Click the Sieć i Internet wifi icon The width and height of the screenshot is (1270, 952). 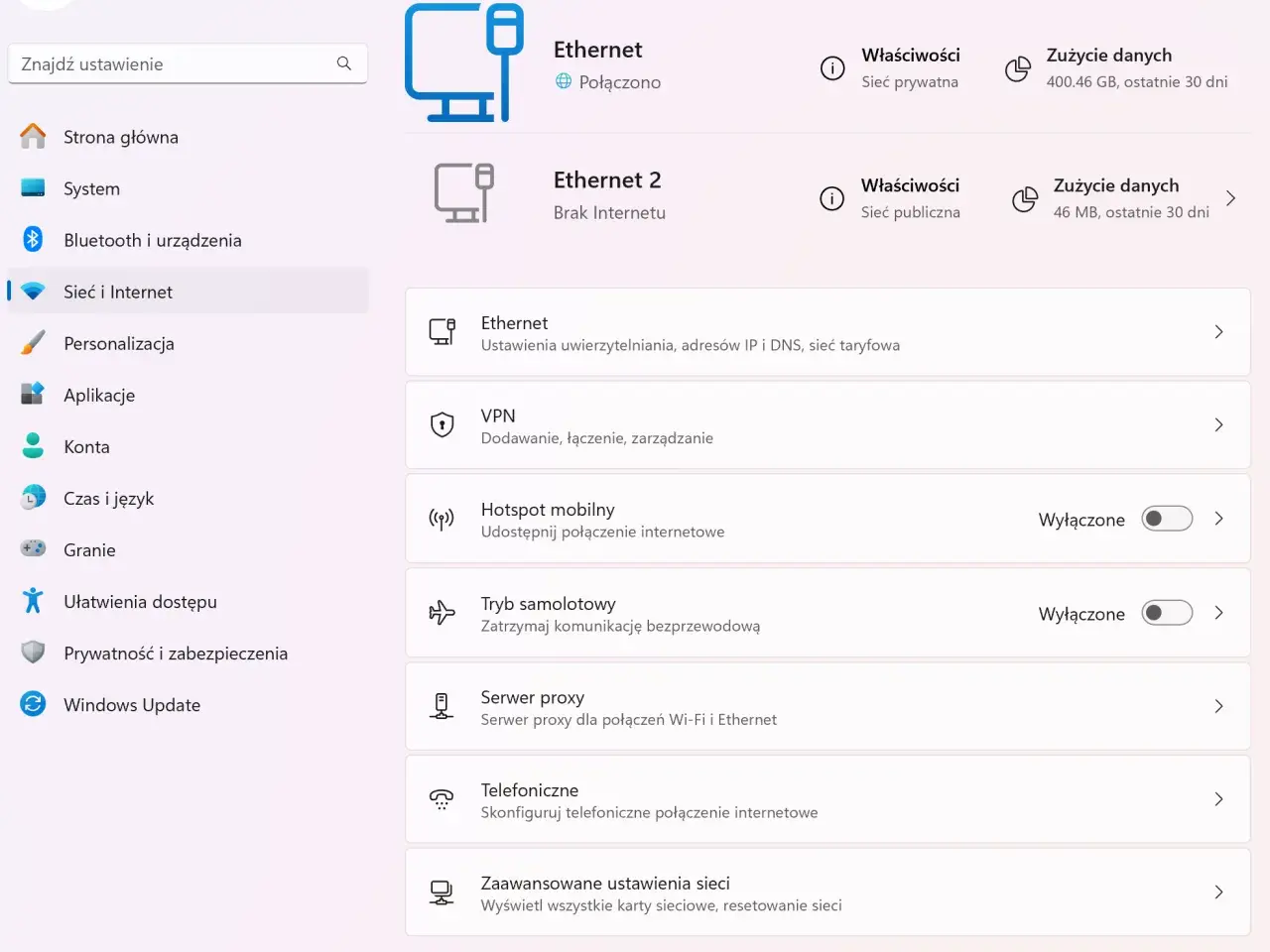(33, 292)
